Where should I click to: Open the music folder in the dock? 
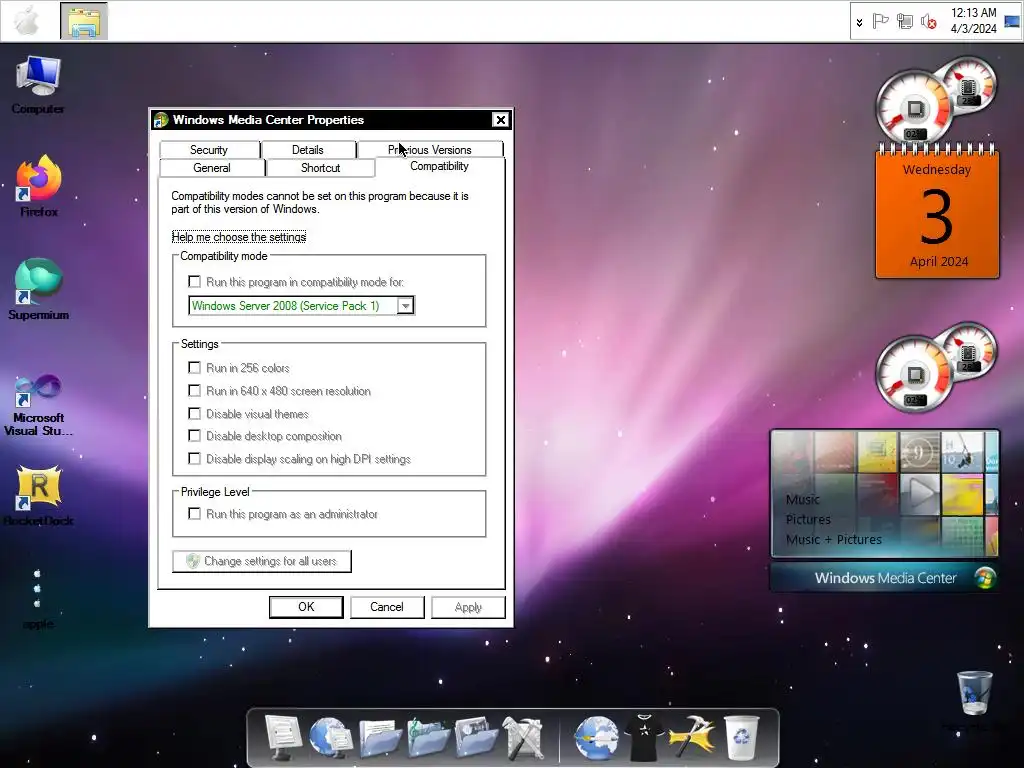(x=428, y=738)
